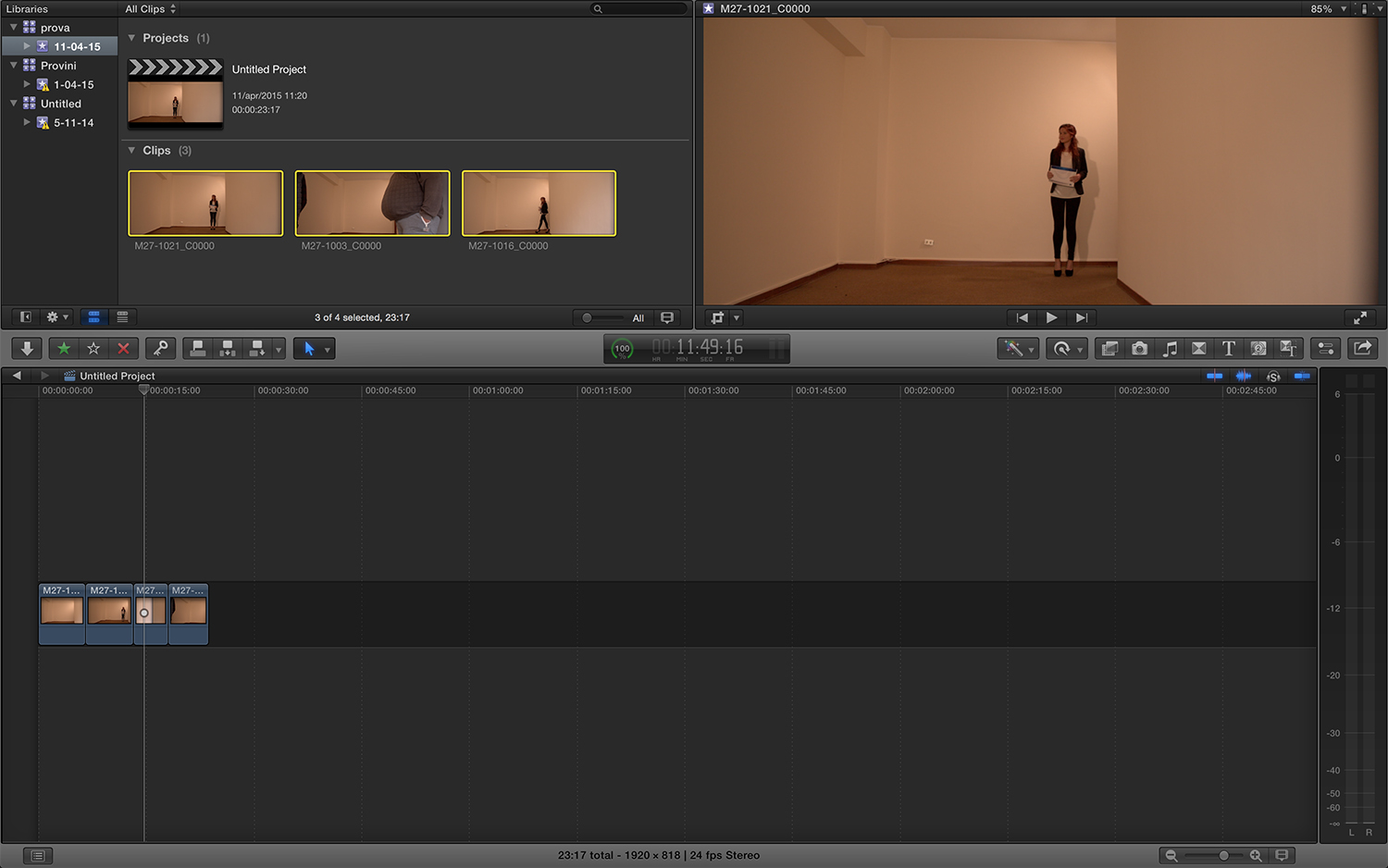Jump to previous edit in viewer
This screenshot has height=868, width=1388.
click(x=1022, y=317)
